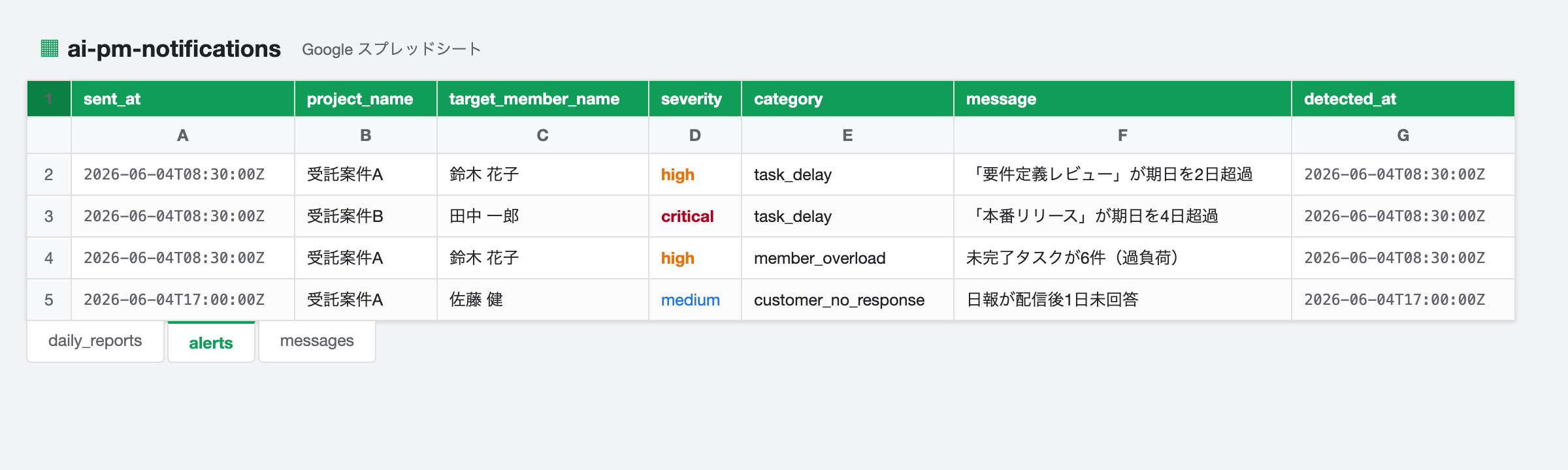Click the ai-pm-notifications title
Image resolution: width=1568 pixels, height=470 pixels.
[x=174, y=49]
